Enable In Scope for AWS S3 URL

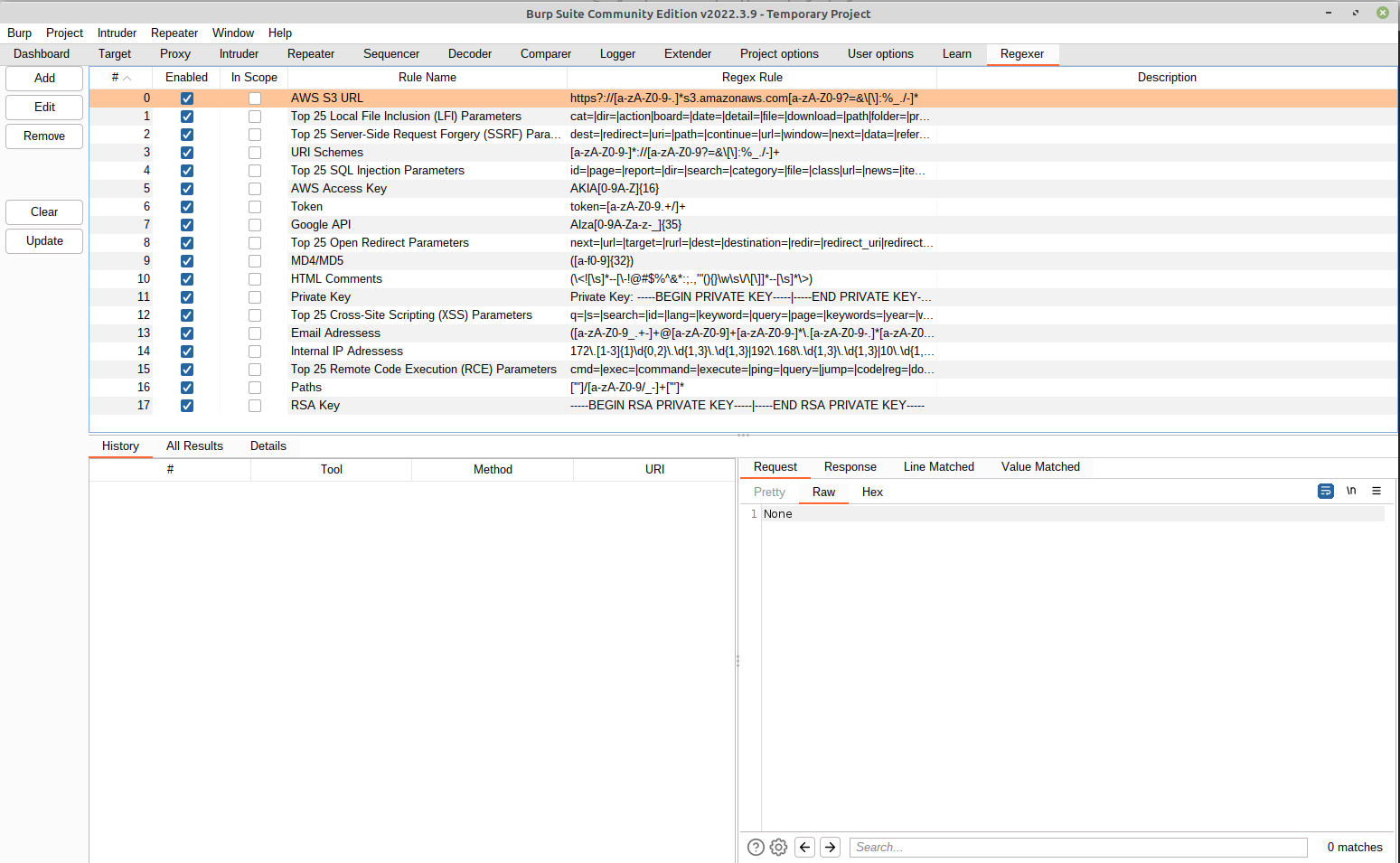click(x=255, y=98)
